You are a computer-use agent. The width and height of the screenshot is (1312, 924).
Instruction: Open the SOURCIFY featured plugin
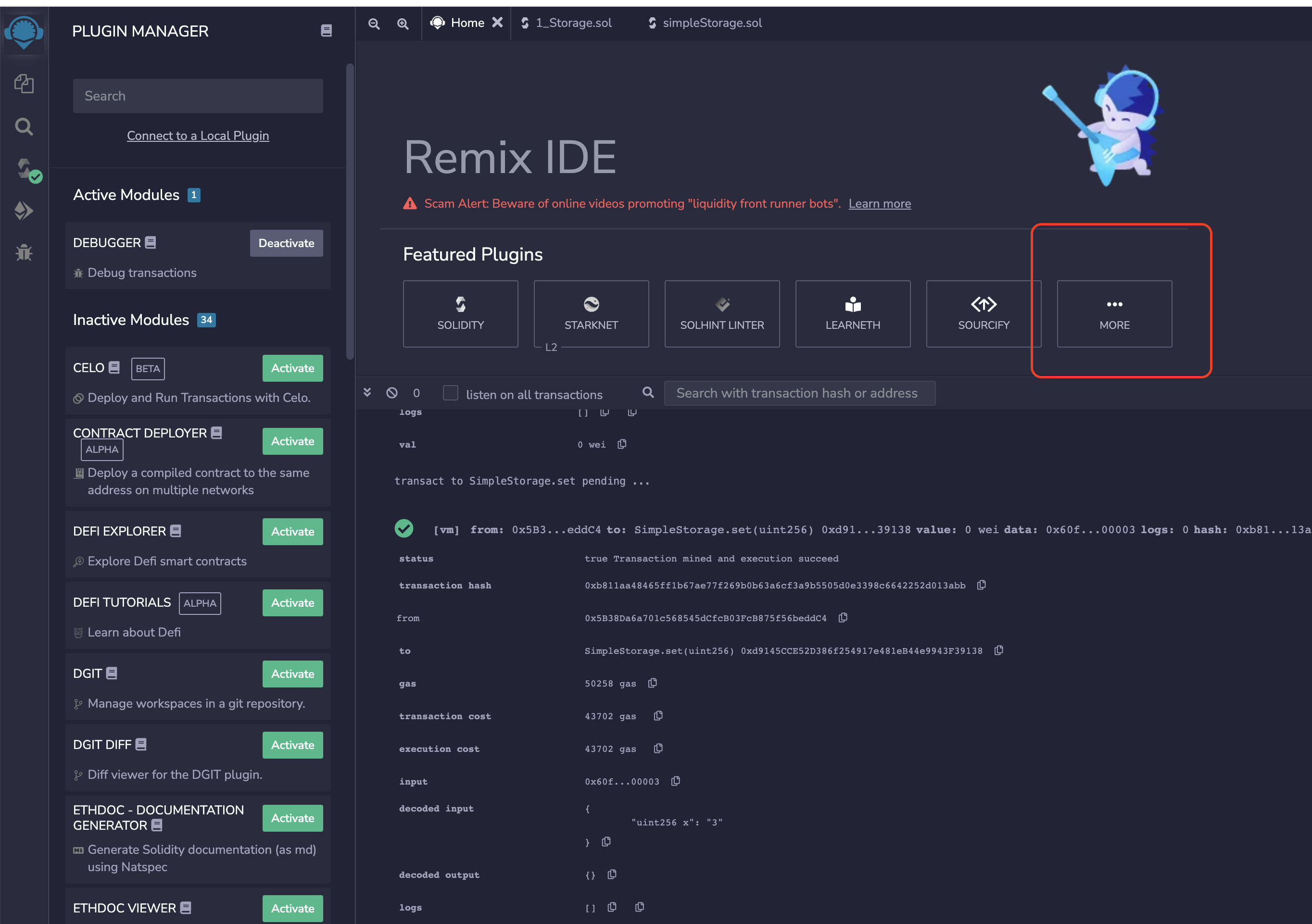click(x=984, y=313)
